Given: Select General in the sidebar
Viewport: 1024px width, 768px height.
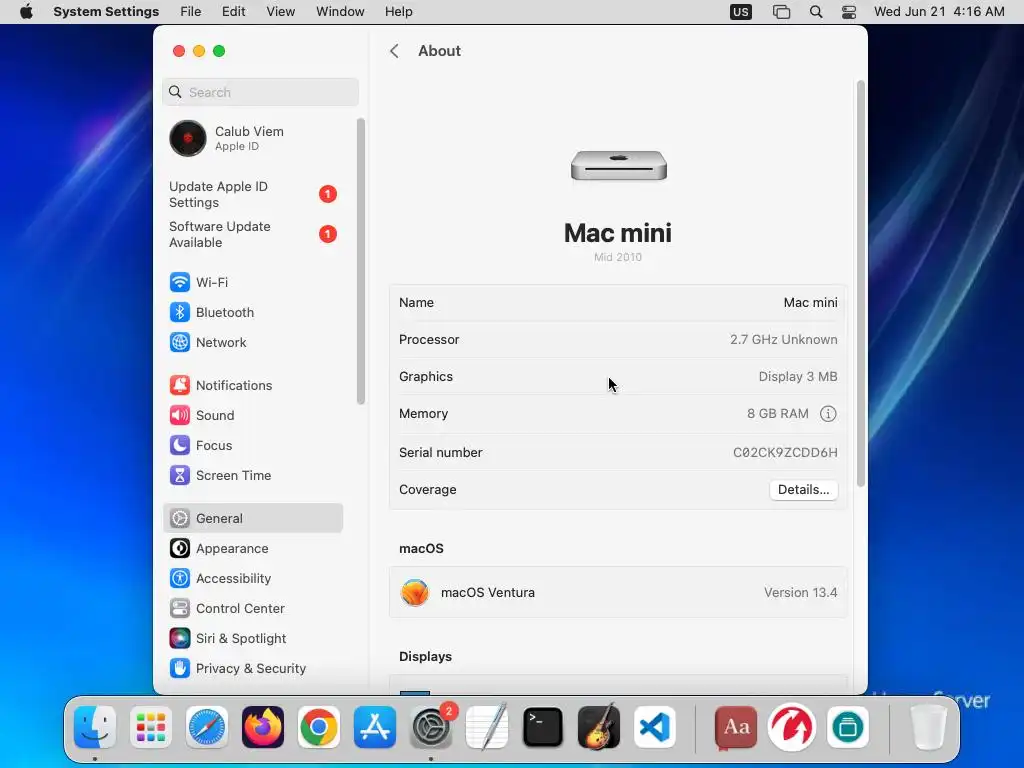Looking at the screenshot, I should tap(253, 519).
